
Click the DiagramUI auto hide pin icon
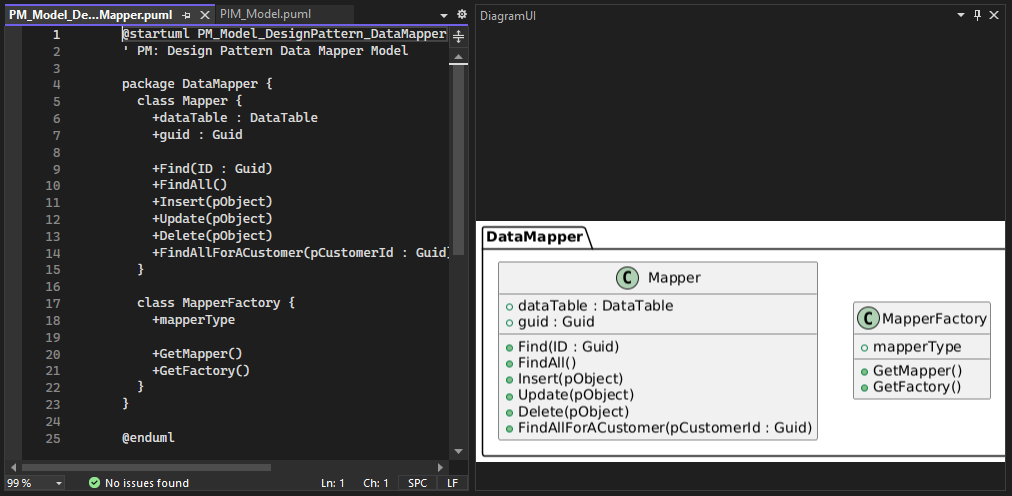pyautogui.click(x=978, y=15)
